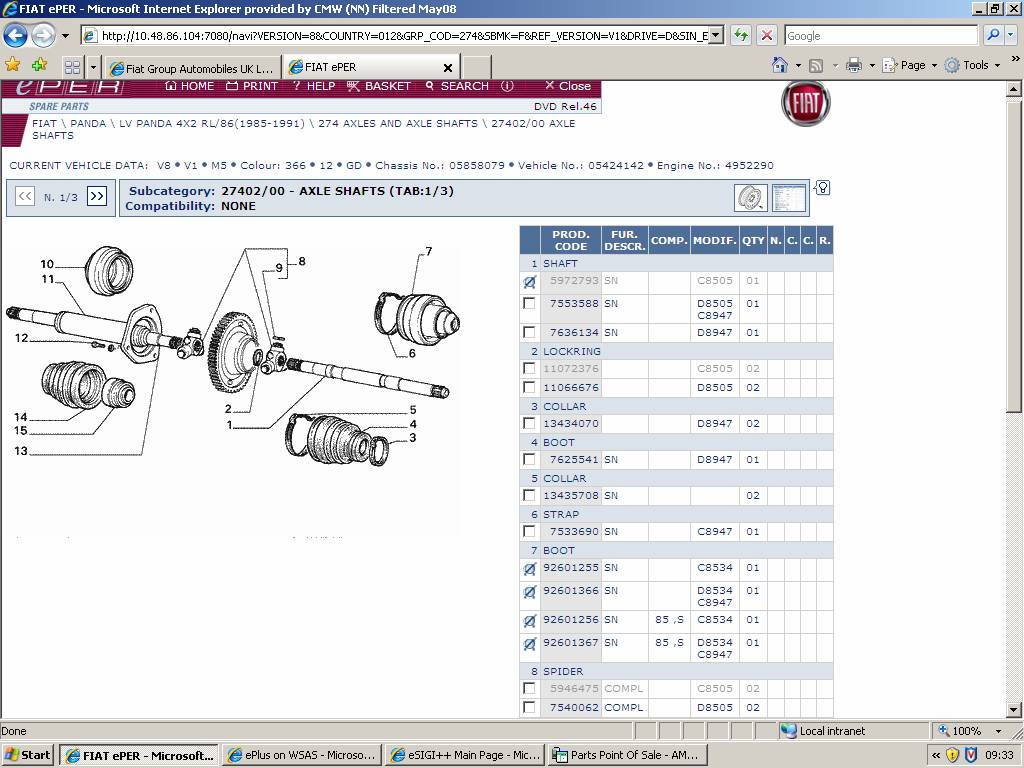Go to the previous table with <<

(25, 196)
